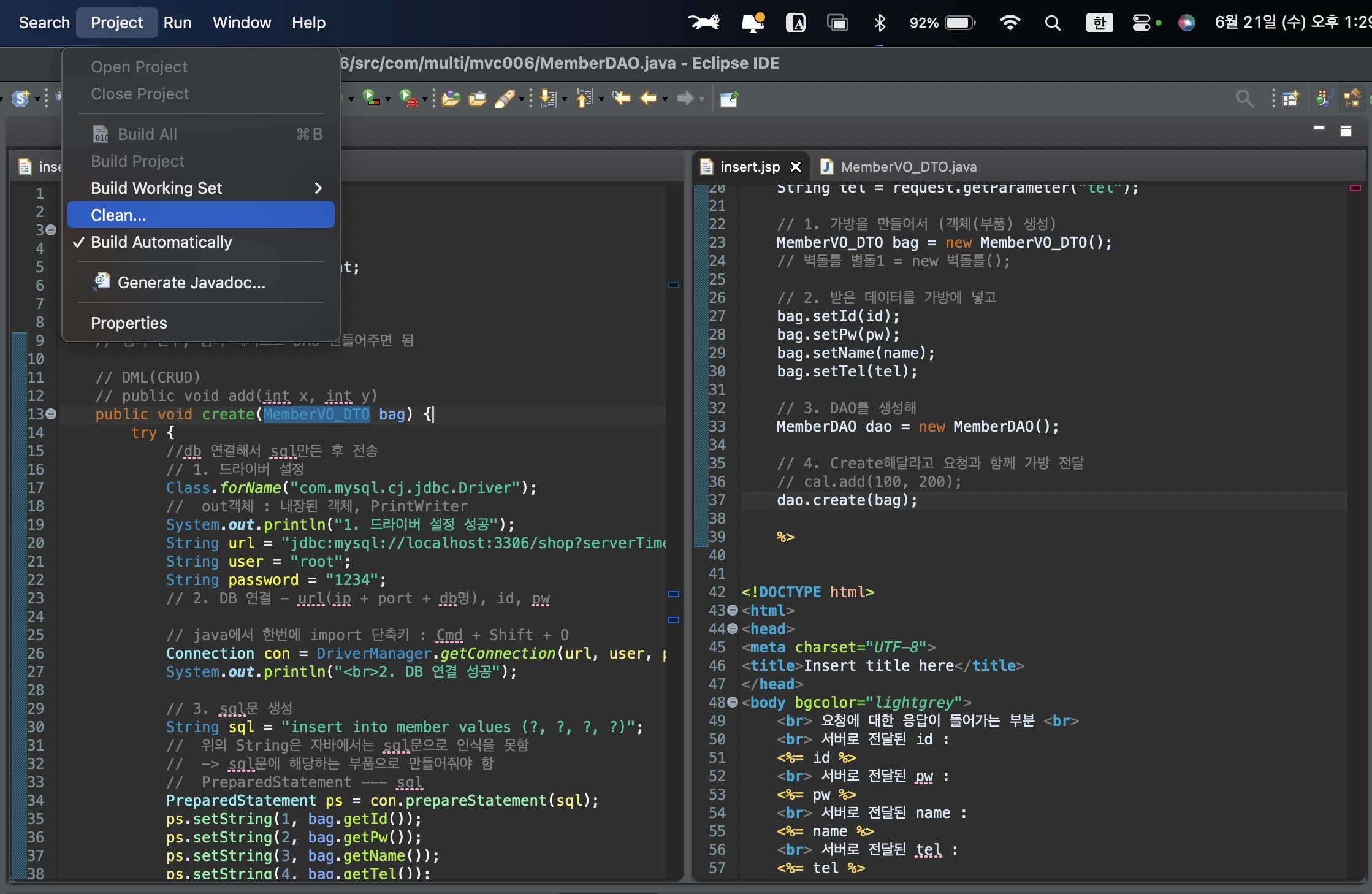The image size is (1372, 894).
Task: Click the Next Annotation arrow icon
Action: (x=547, y=98)
